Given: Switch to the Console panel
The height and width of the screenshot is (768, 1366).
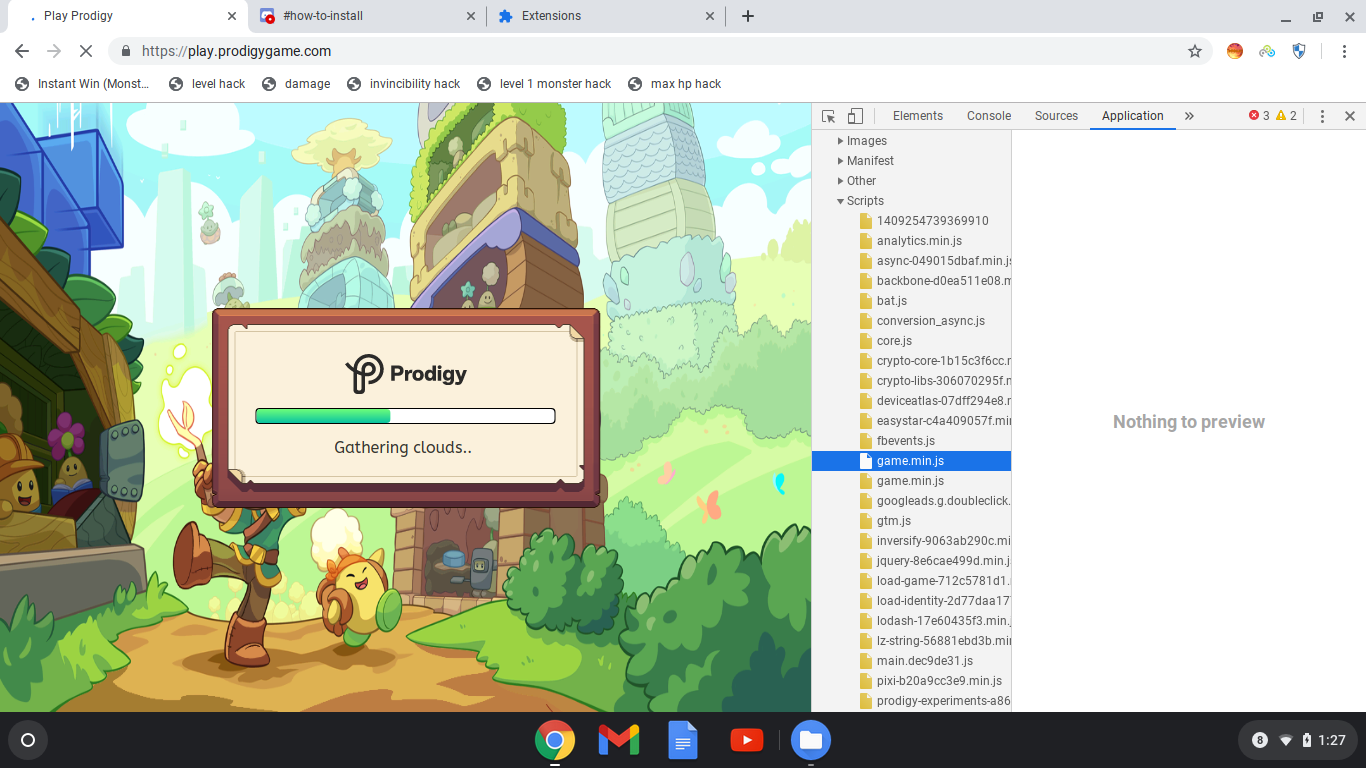Looking at the screenshot, I should click(x=988, y=115).
